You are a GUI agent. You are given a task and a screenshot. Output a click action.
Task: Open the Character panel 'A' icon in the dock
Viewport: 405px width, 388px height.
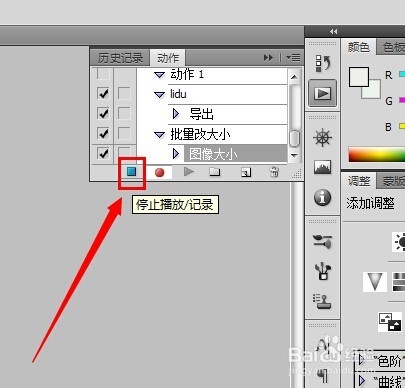pos(322,345)
